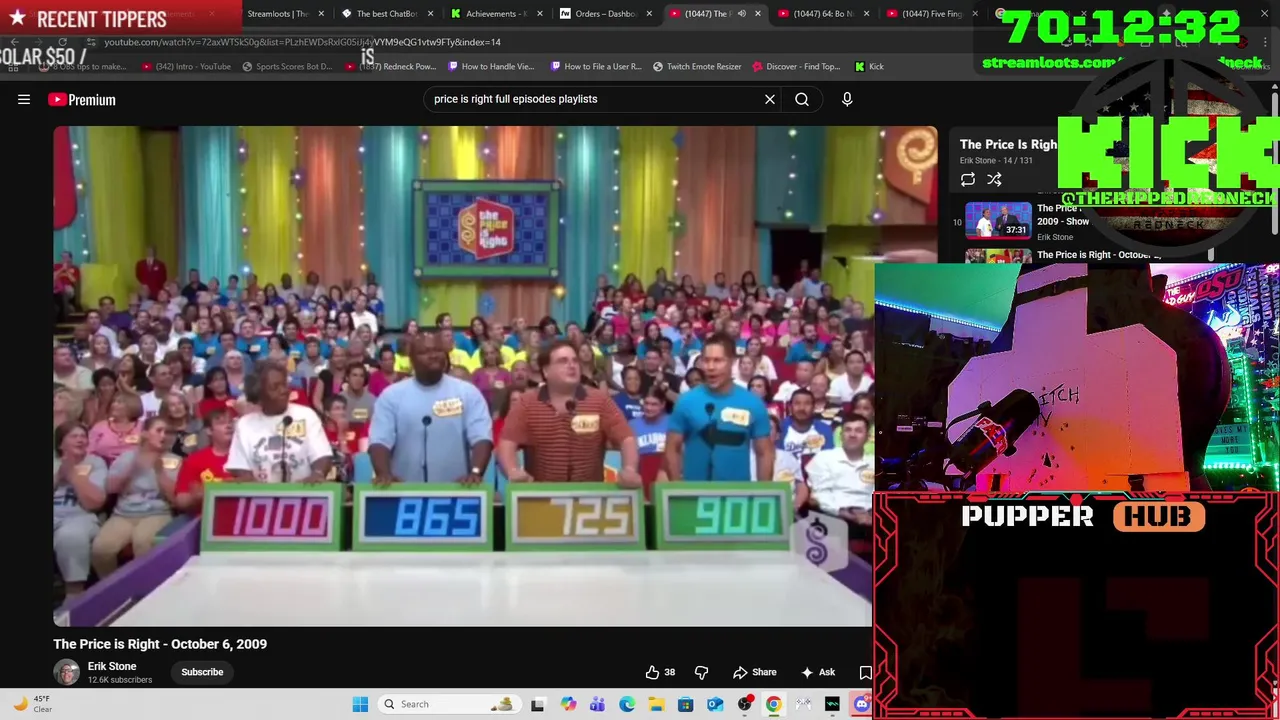The image size is (1280, 720).
Task: Run search with the magnifier button
Action: 802,99
